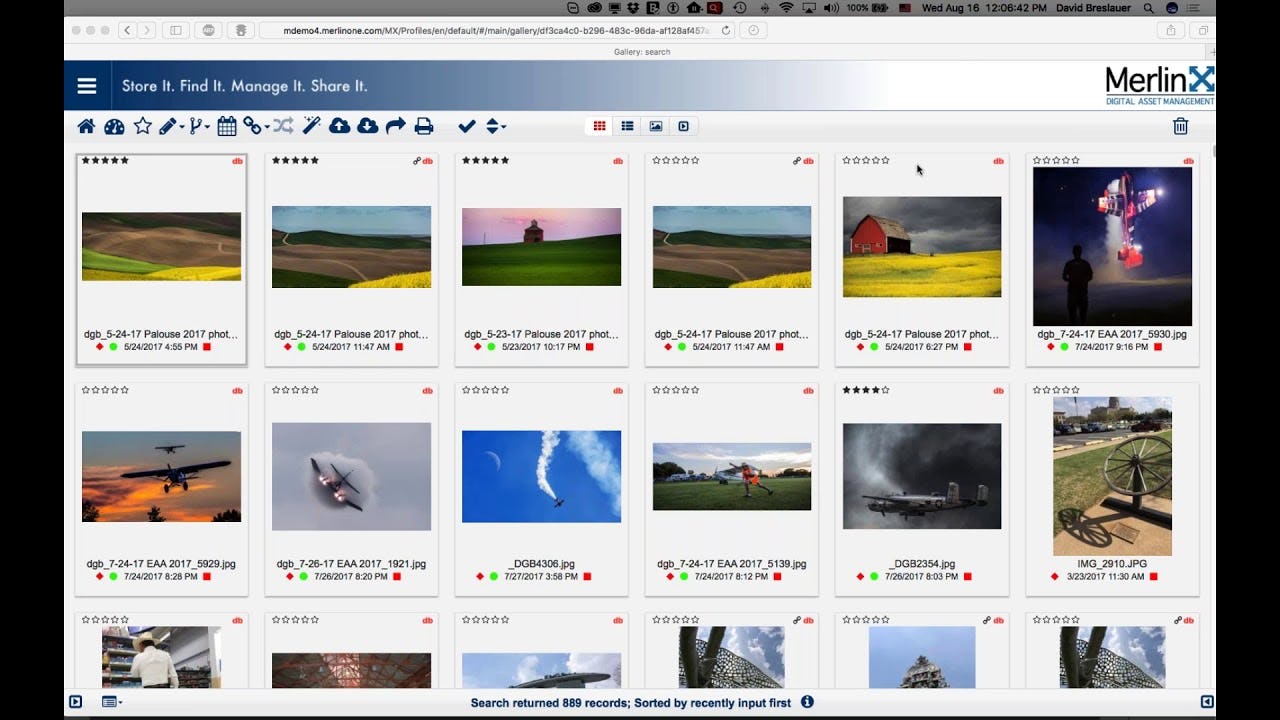Open the hamburger menu at top left
Screen dimensions: 1280x720
click(x=86, y=85)
